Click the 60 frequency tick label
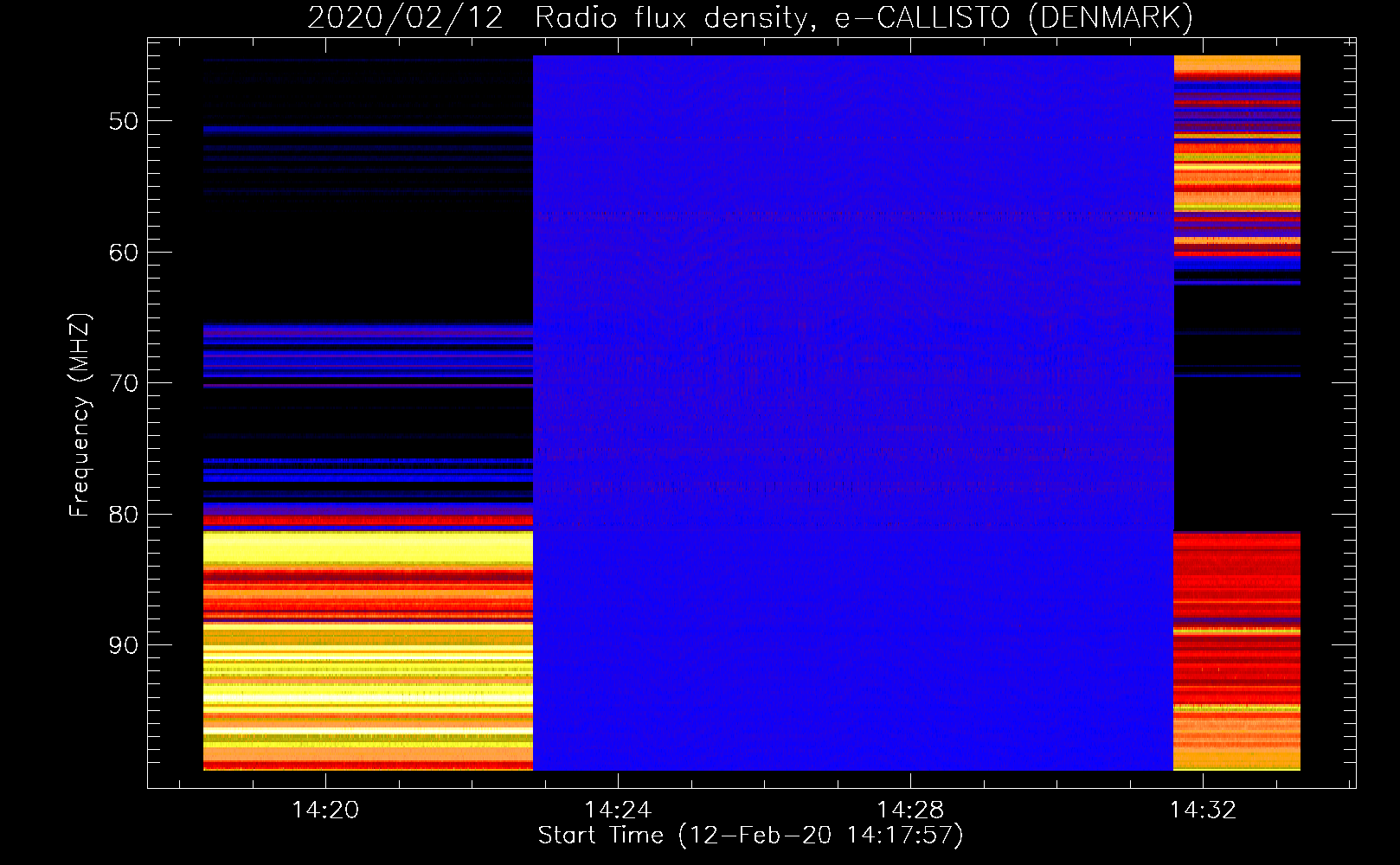The height and width of the screenshot is (865, 1400). point(124,253)
